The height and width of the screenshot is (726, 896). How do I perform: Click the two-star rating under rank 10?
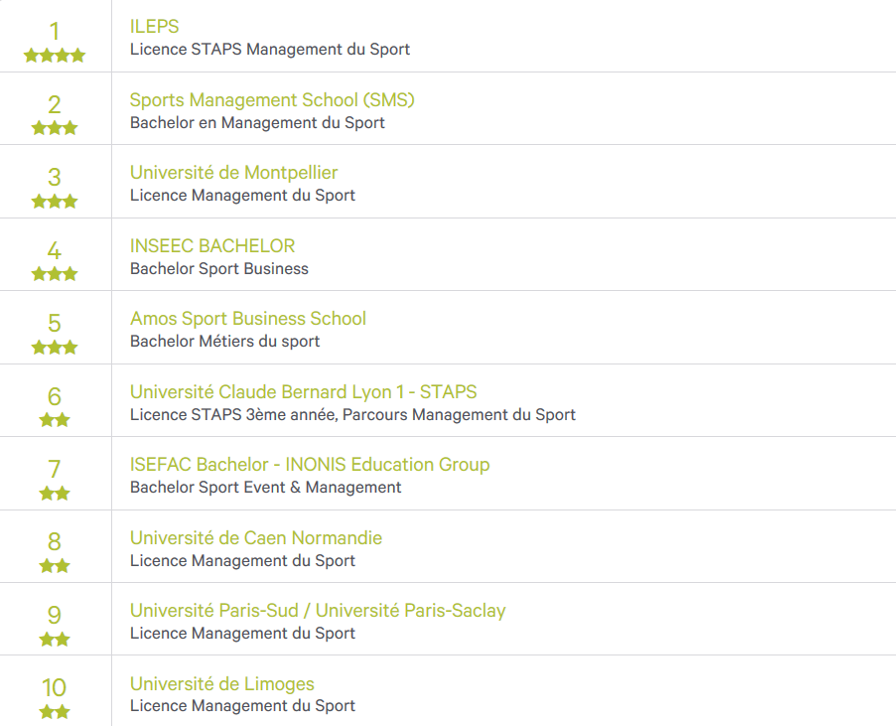[x=54, y=712]
